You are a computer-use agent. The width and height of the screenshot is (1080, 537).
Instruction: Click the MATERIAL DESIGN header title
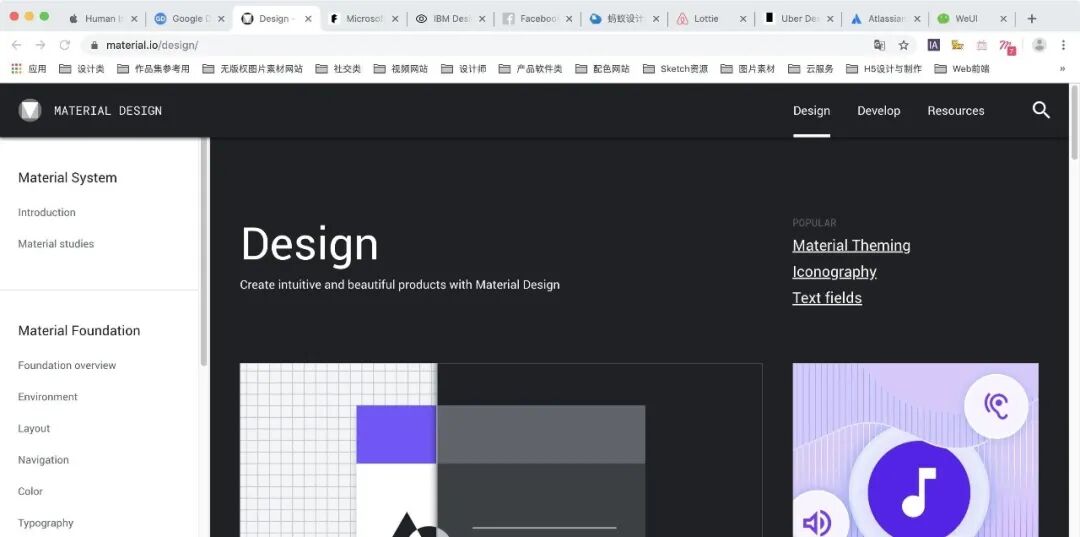tap(108, 111)
